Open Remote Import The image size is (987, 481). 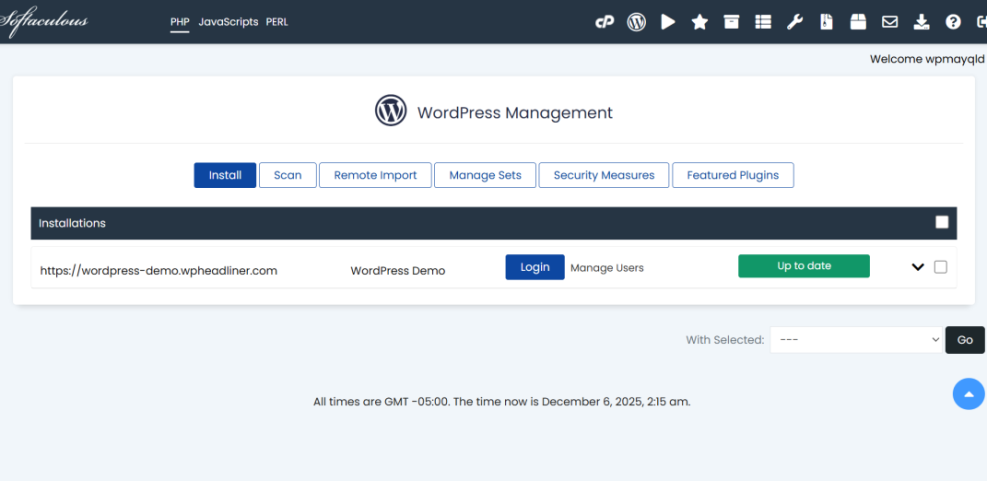[x=375, y=175]
